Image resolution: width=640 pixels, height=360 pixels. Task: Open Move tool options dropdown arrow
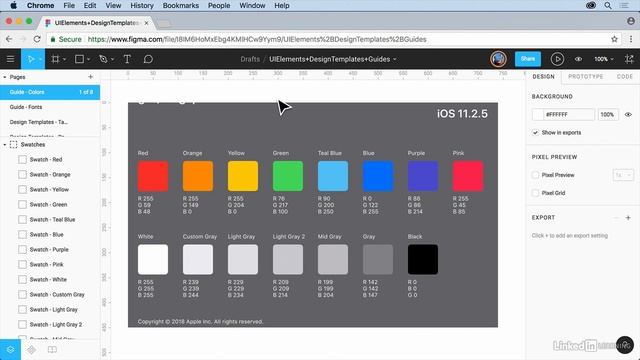(40, 60)
